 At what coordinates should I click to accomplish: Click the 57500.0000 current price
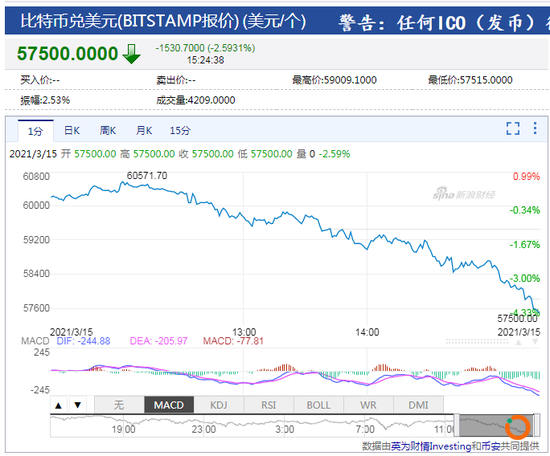pos(67,54)
